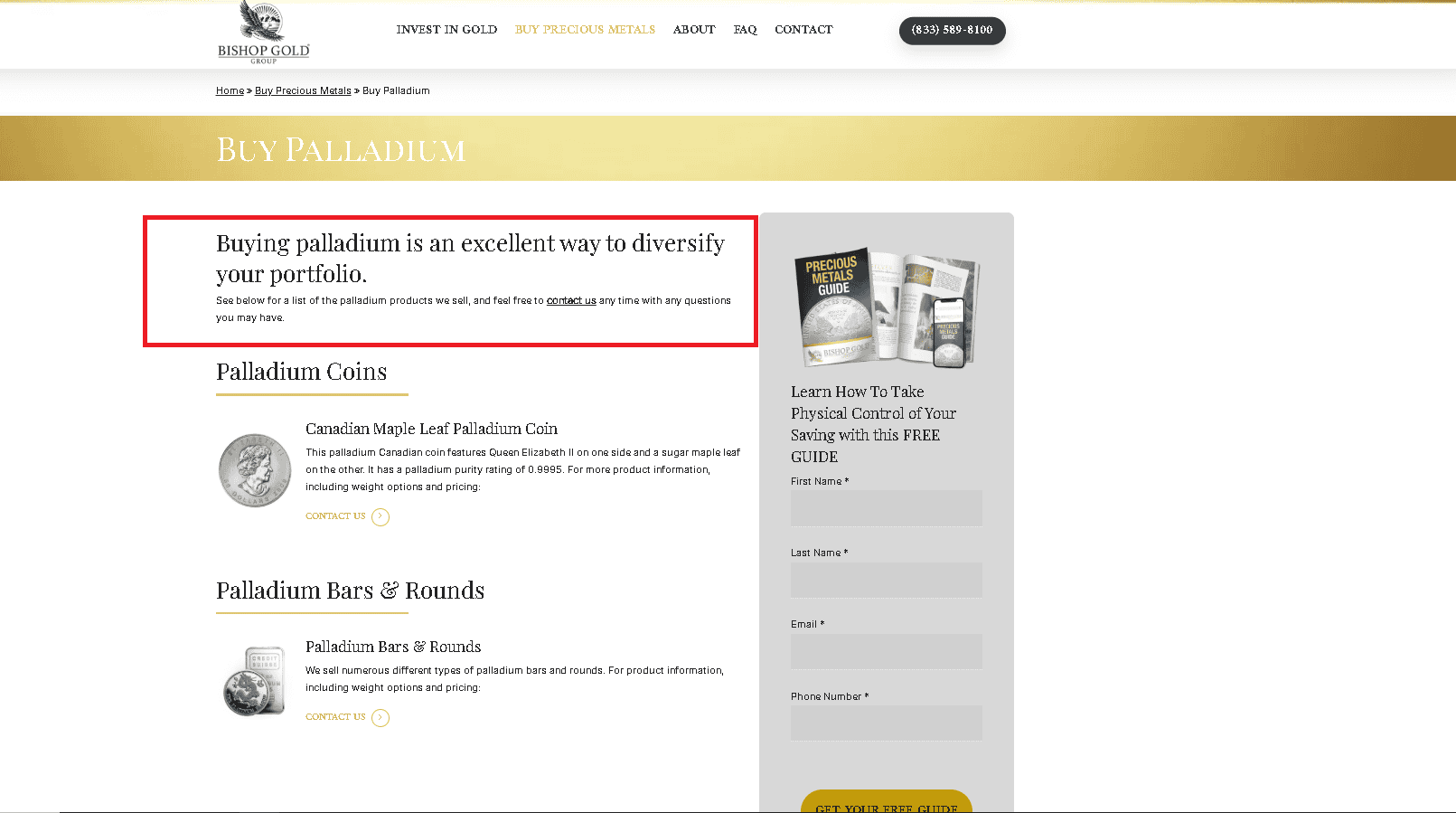Follow the Buy Precious Metals breadcrumb link

(x=303, y=90)
